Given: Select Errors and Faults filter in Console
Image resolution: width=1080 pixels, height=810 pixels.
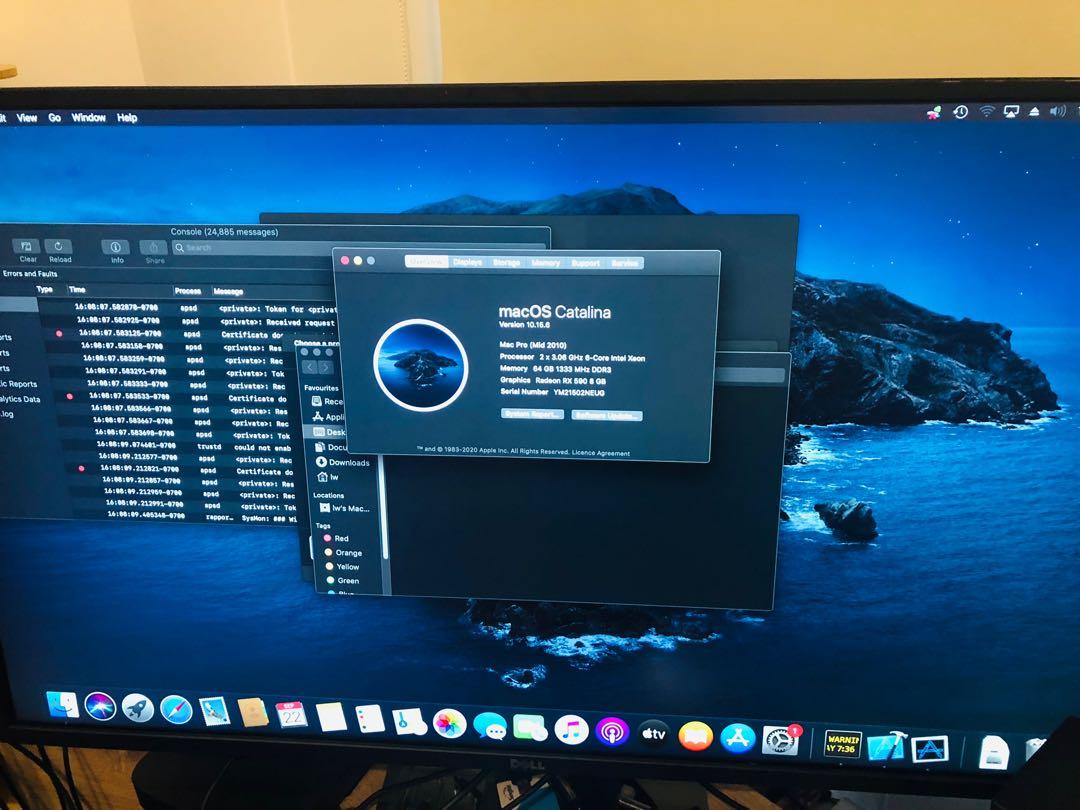Looking at the screenshot, I should point(30,273).
